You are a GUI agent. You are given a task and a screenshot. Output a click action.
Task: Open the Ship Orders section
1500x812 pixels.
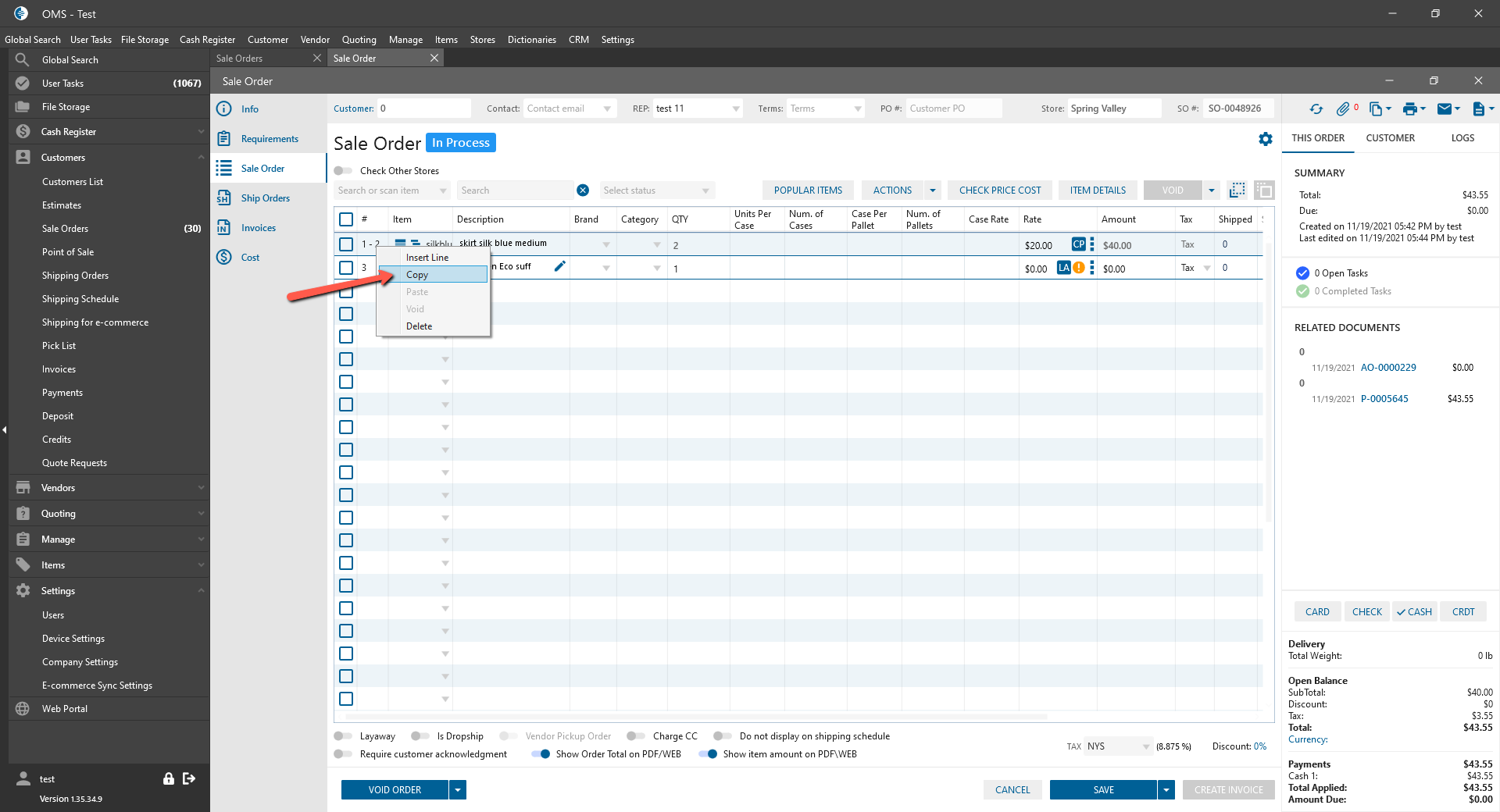tap(265, 198)
